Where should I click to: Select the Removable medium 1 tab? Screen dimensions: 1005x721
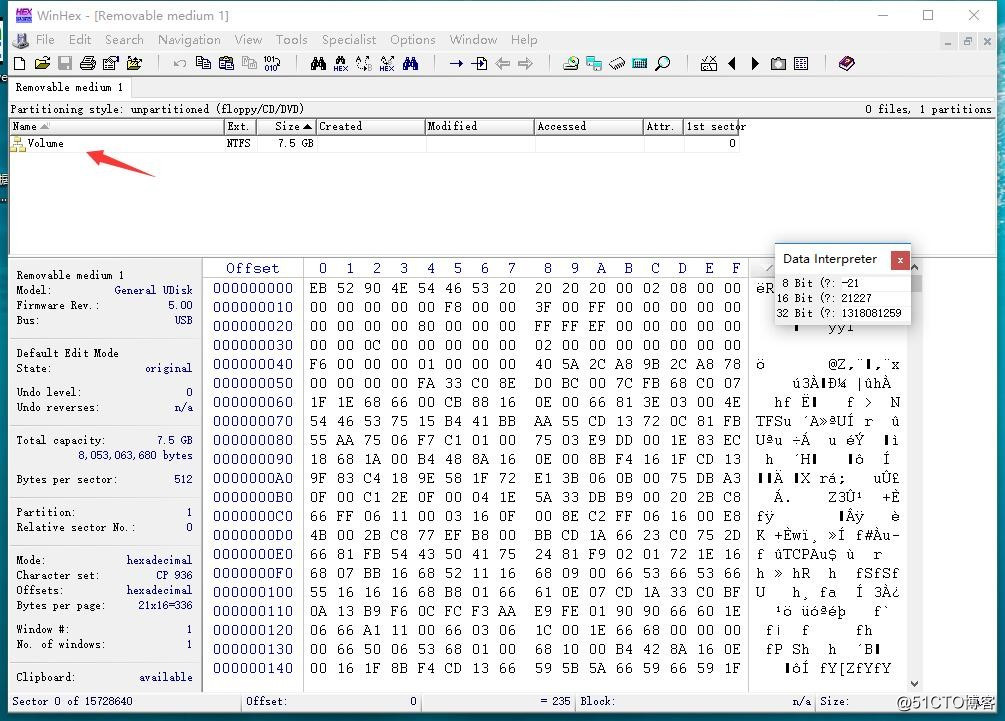point(69,87)
